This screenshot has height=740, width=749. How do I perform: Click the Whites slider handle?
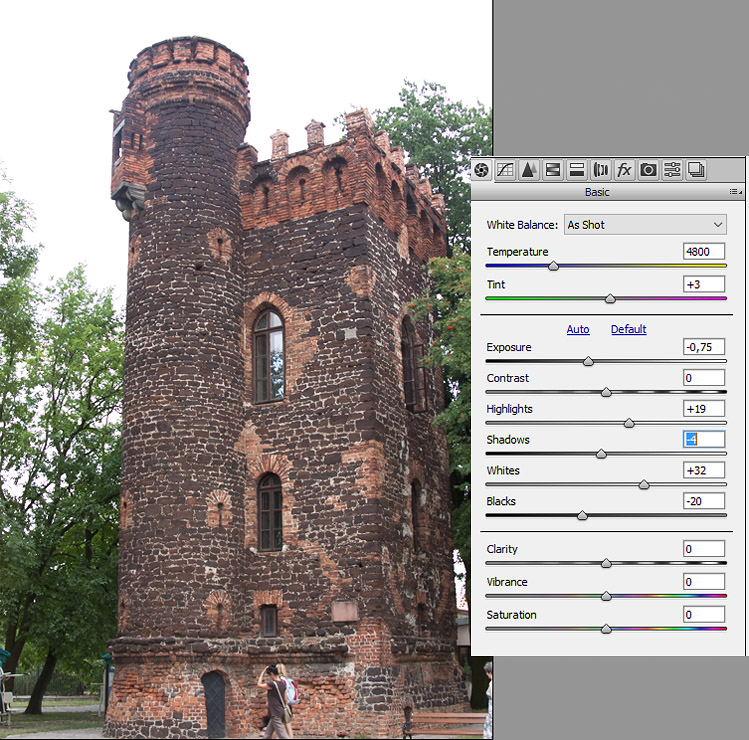click(x=644, y=484)
